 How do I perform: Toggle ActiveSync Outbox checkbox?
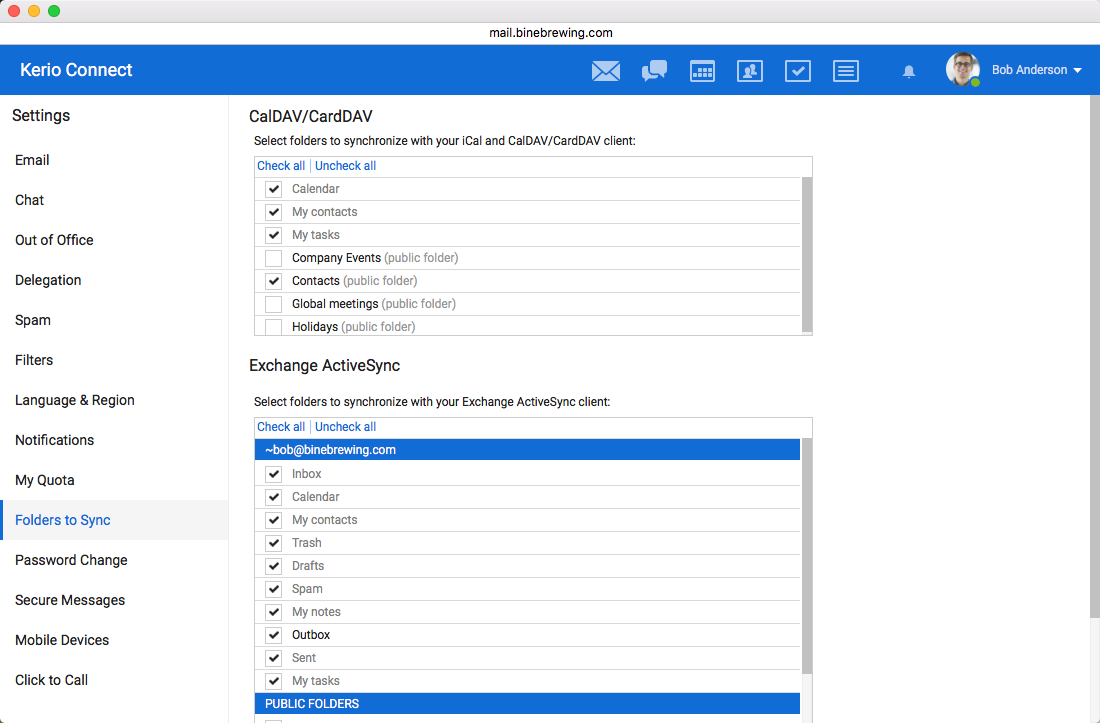tap(274, 635)
